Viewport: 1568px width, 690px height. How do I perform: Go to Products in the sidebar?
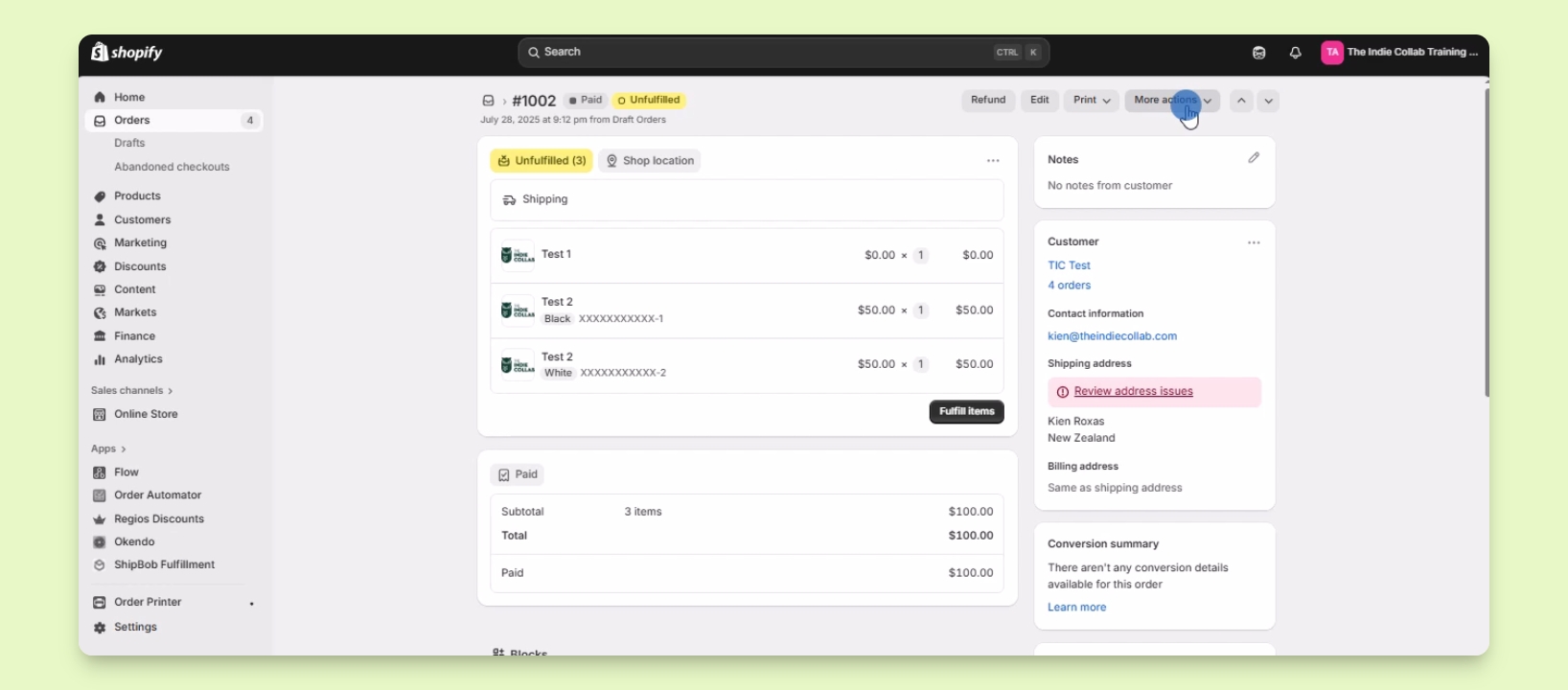137,196
